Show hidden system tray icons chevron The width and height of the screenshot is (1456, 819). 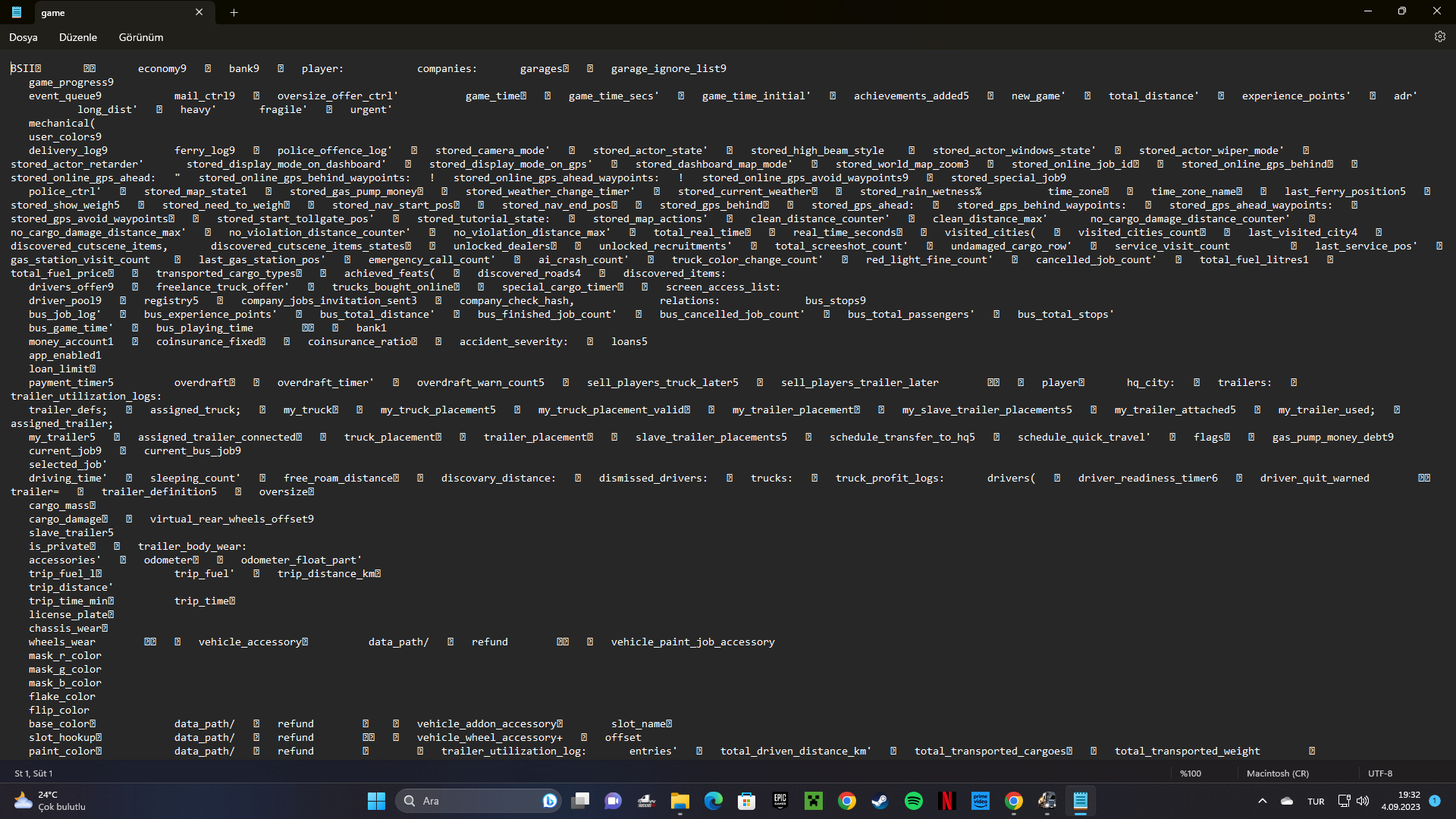(1262, 801)
